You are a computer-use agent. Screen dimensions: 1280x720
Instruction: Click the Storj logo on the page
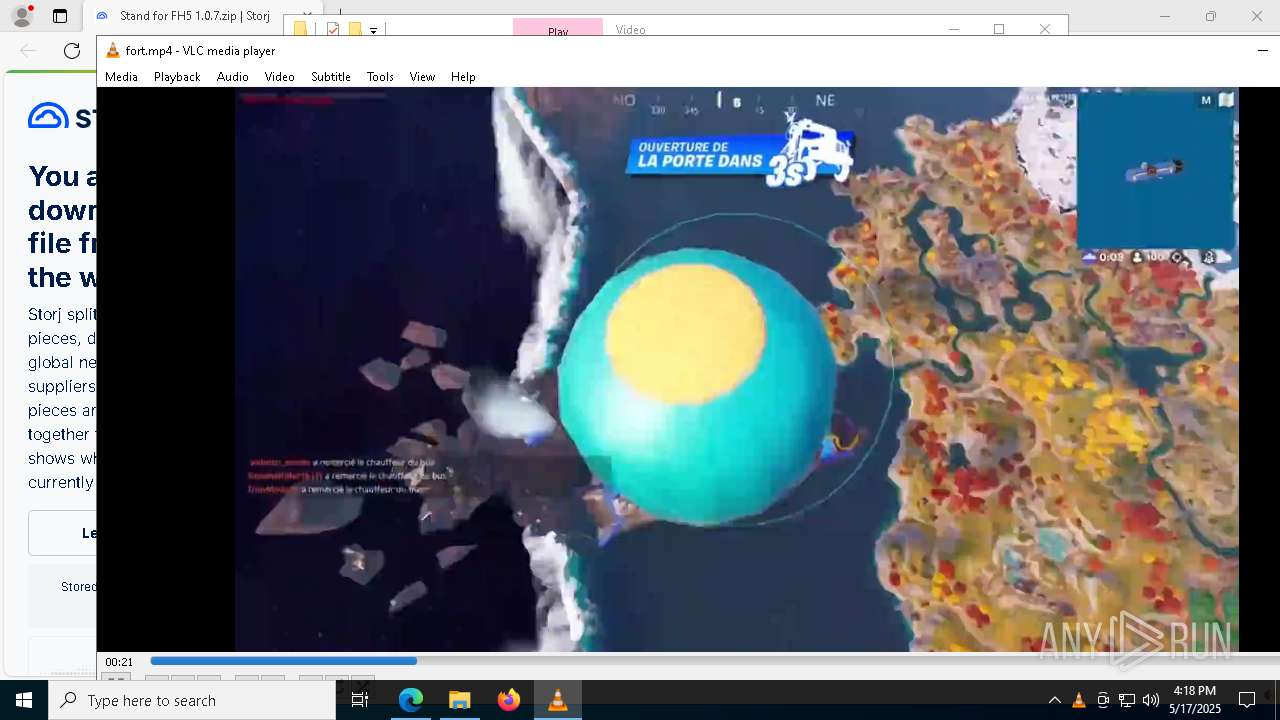pyautogui.click(x=62, y=116)
